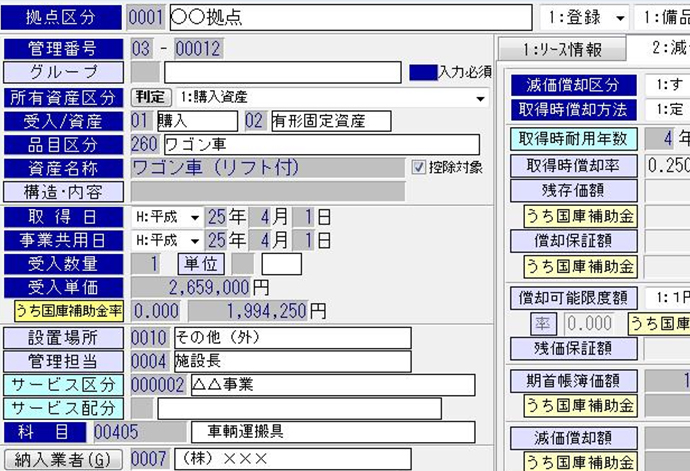The height and width of the screenshot is (471, 690).
Task: Click the 納入業者(G) button
Action: 62,459
